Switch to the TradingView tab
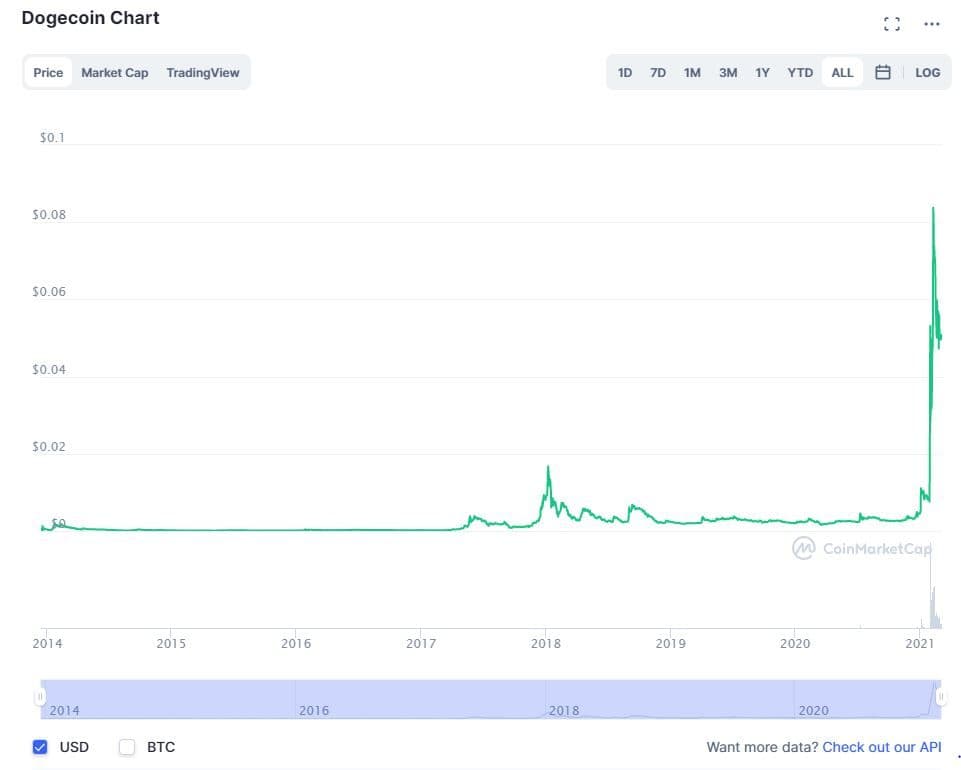The height and width of the screenshot is (770, 961). [x=203, y=73]
